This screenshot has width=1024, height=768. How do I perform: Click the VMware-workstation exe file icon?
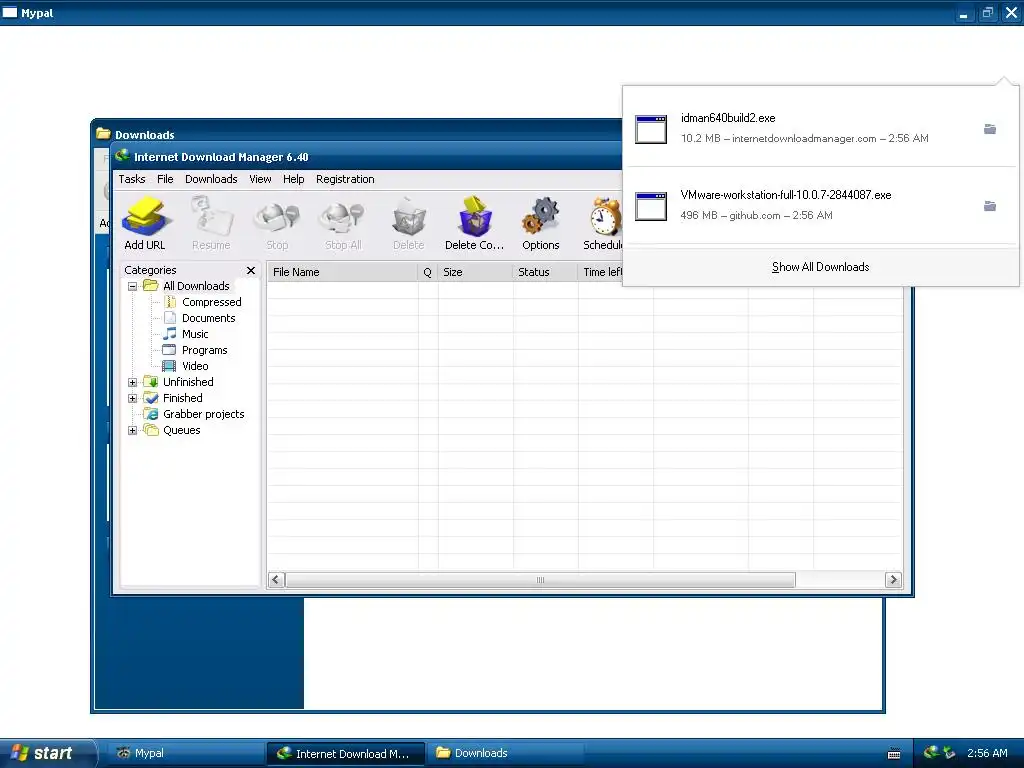tap(651, 206)
